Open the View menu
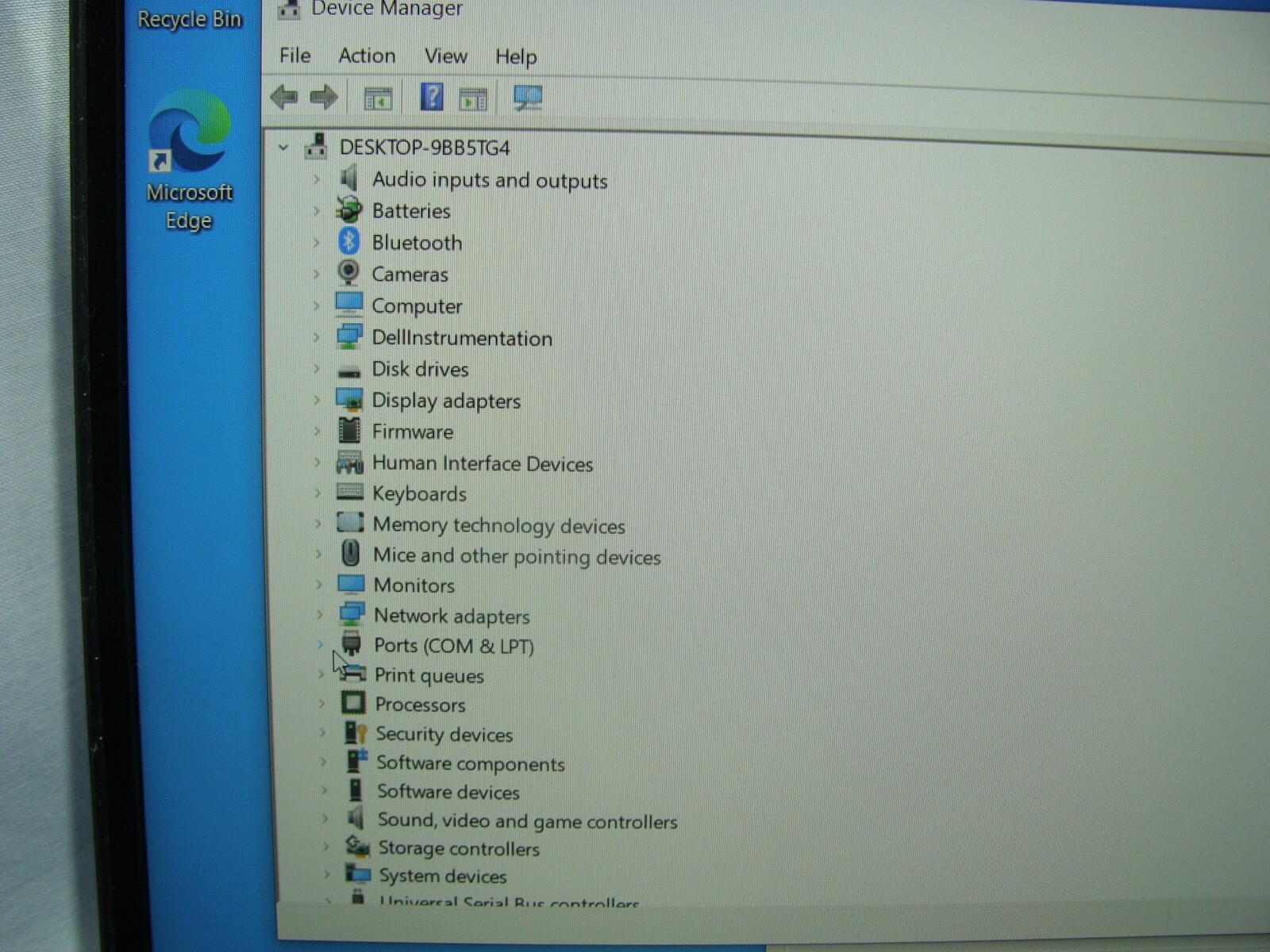The height and width of the screenshot is (952, 1270). pos(445,56)
